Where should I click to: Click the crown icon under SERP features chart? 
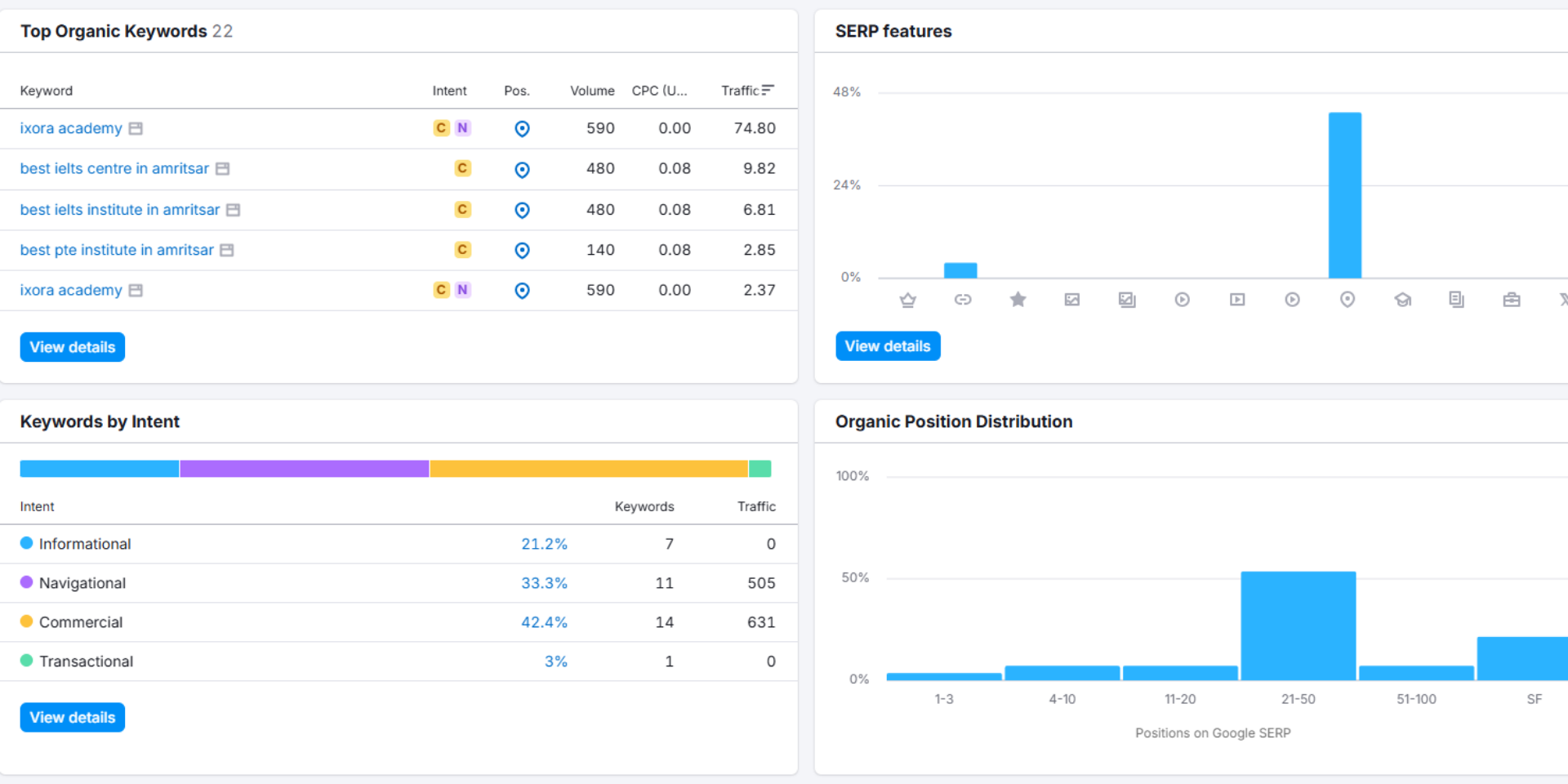(x=907, y=300)
